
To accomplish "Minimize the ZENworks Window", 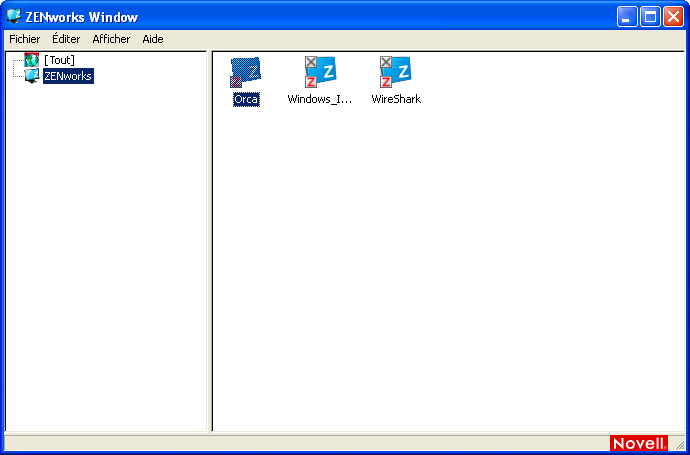I will coord(627,17).
